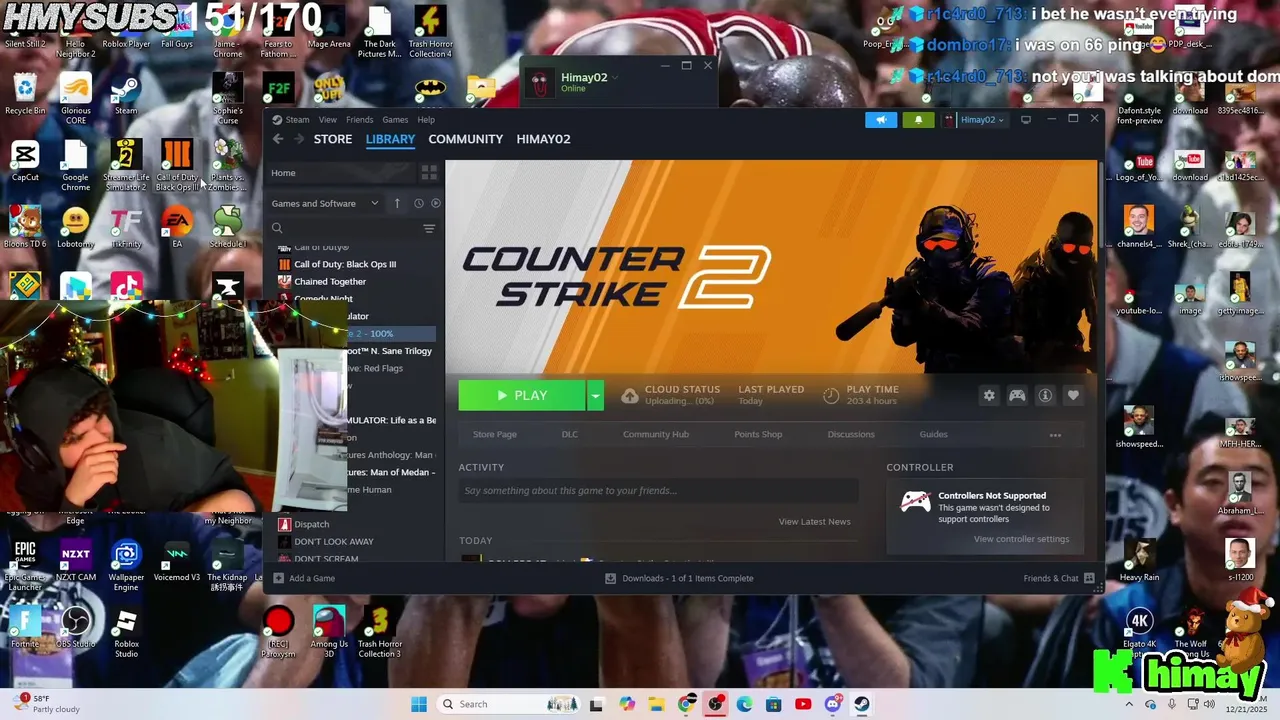Open Microsoft Edge from taskbar
The image size is (1280, 720).
coord(744,704)
